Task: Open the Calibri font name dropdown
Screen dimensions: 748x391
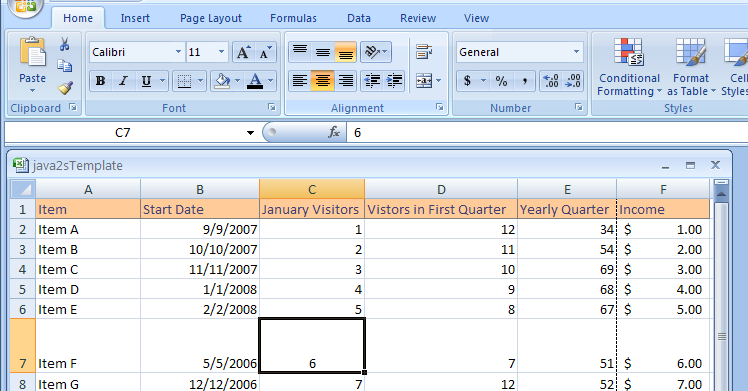Action: tap(178, 52)
